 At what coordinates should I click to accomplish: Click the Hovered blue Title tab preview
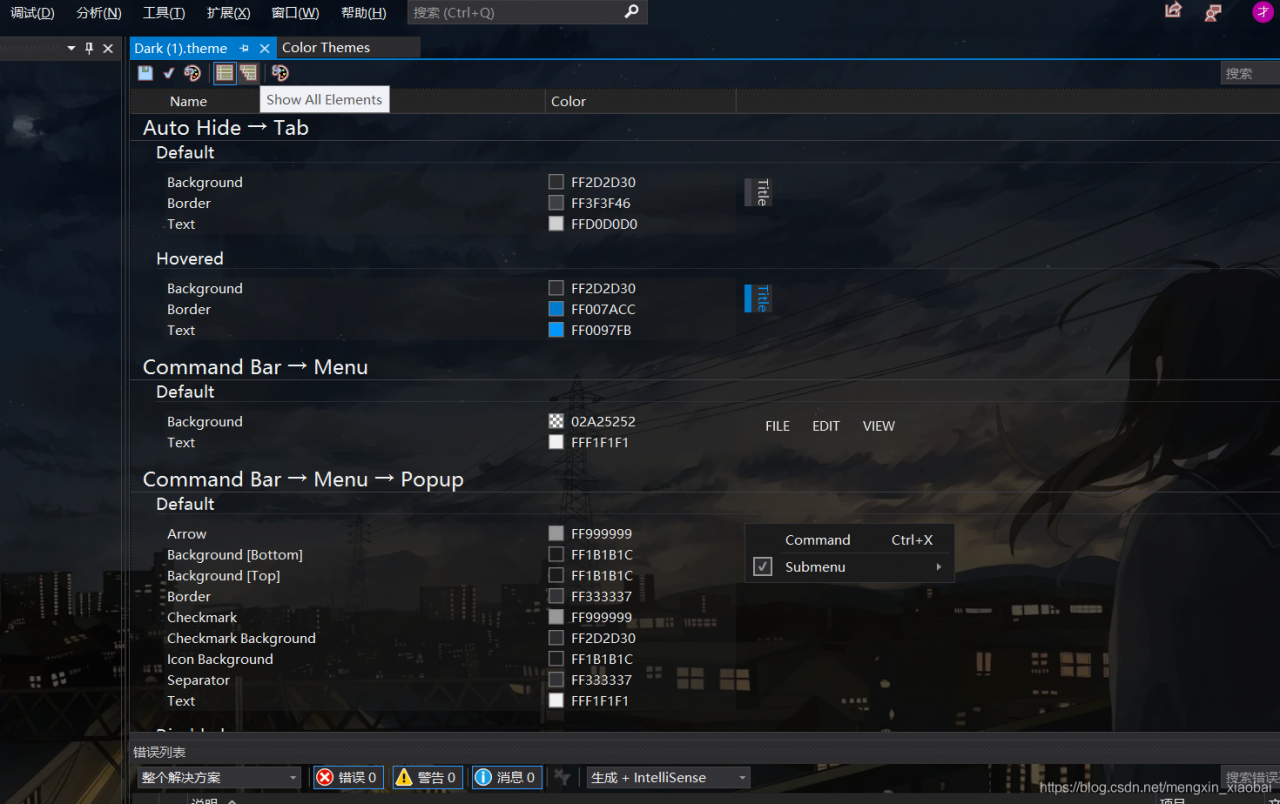coord(758,298)
